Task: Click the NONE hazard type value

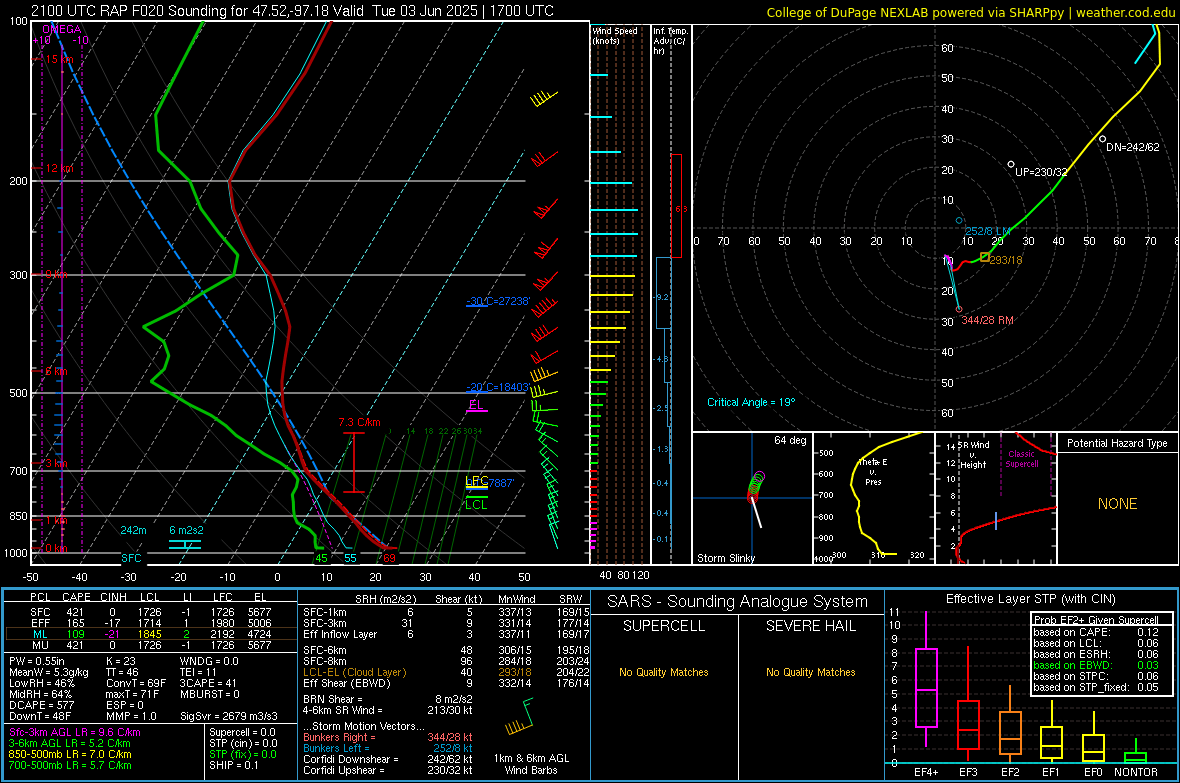Action: coord(1117,504)
